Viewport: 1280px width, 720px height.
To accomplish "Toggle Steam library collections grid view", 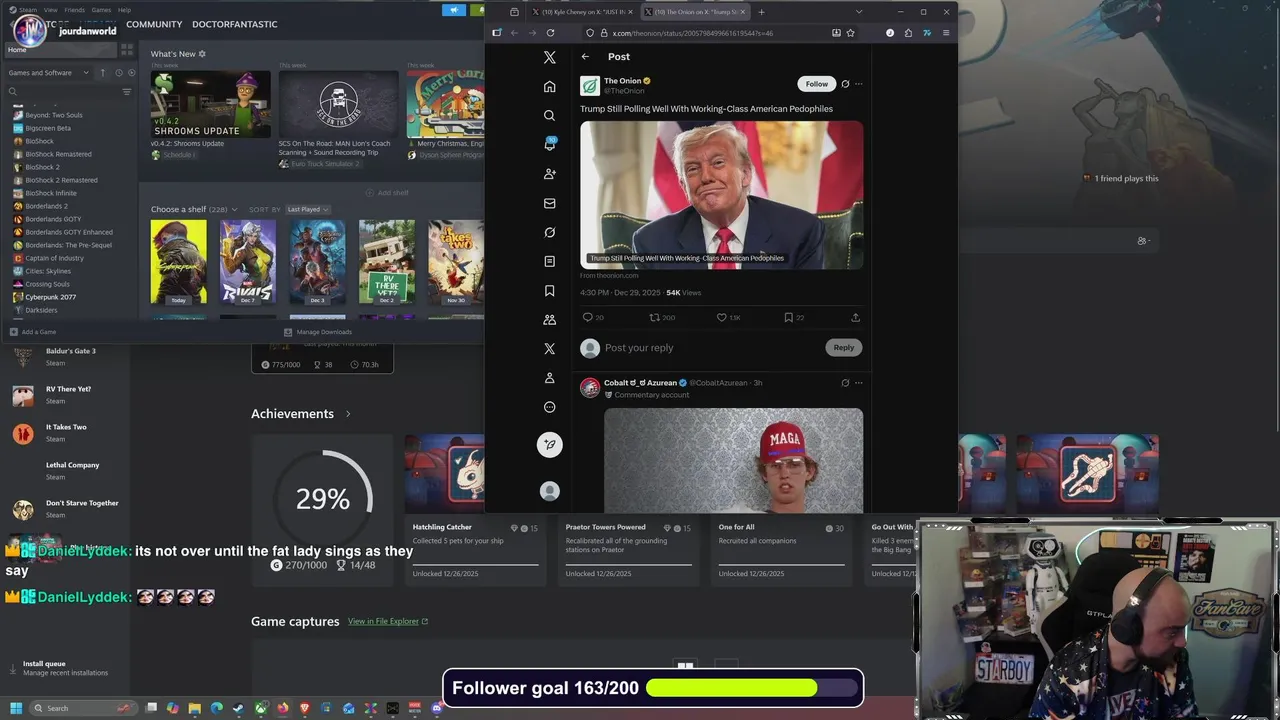I will tap(127, 49).
